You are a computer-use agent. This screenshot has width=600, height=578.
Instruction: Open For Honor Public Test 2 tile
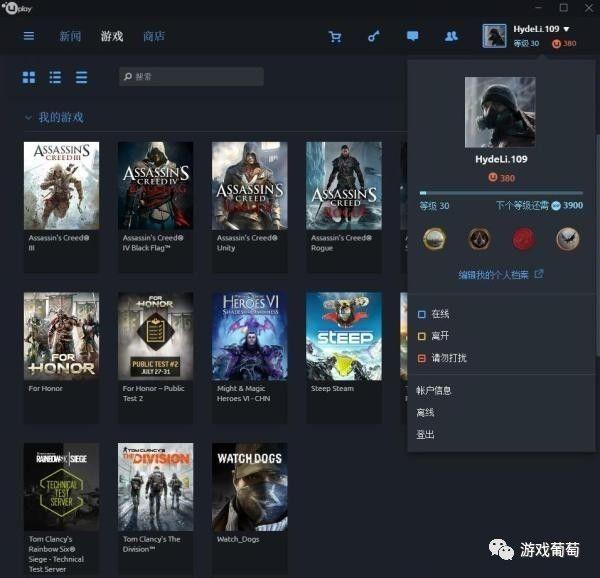(x=155, y=357)
